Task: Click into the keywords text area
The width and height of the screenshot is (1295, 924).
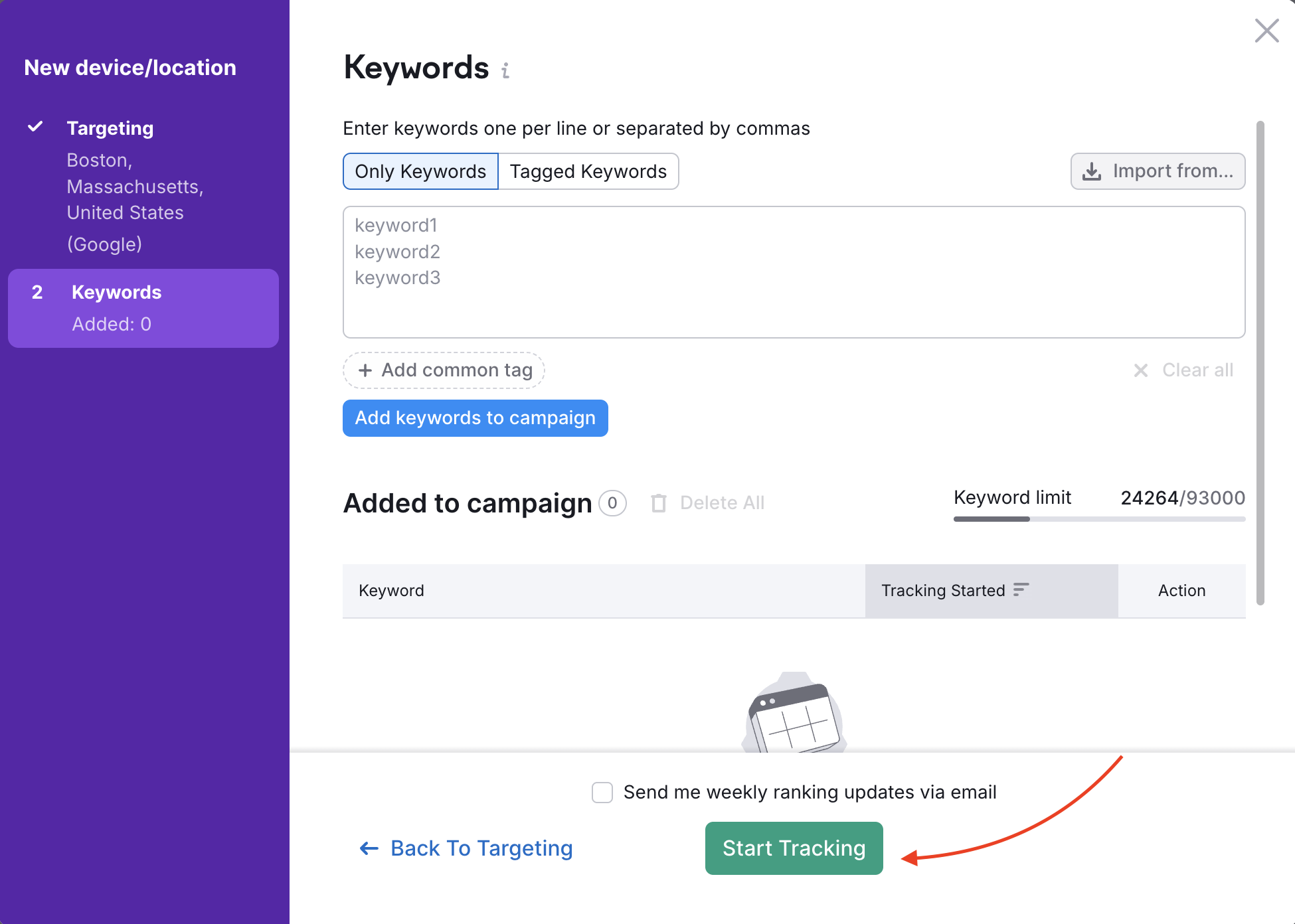Action: [794, 272]
